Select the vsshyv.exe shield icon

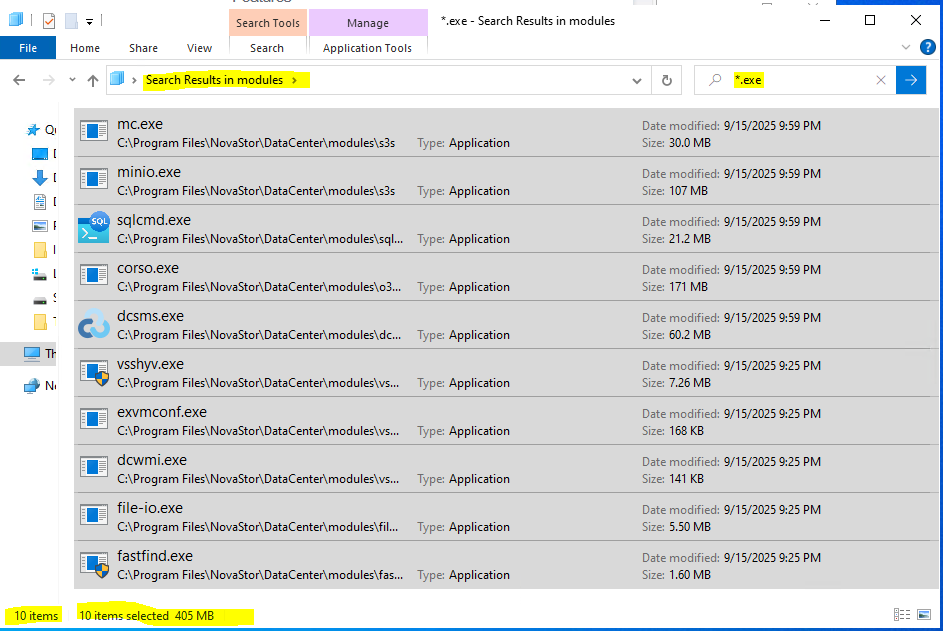94,372
